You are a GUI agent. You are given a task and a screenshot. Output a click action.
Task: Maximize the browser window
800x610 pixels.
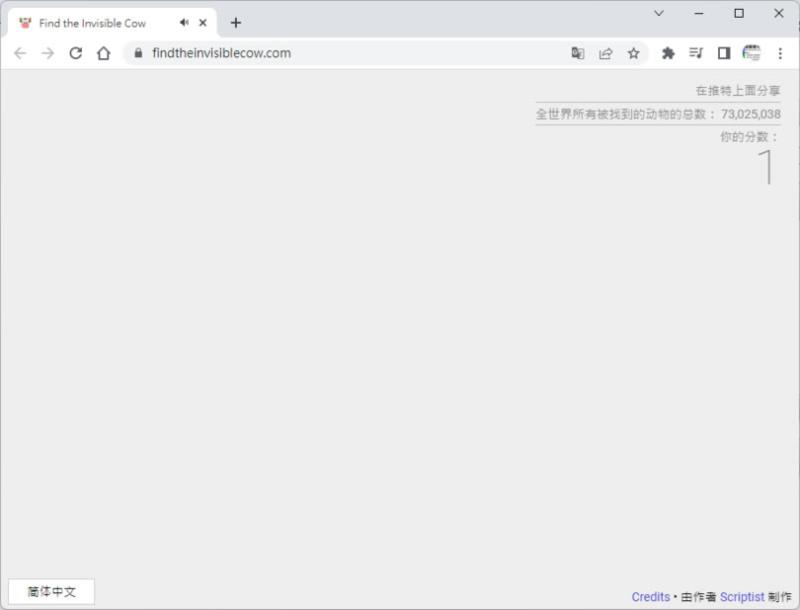(739, 13)
